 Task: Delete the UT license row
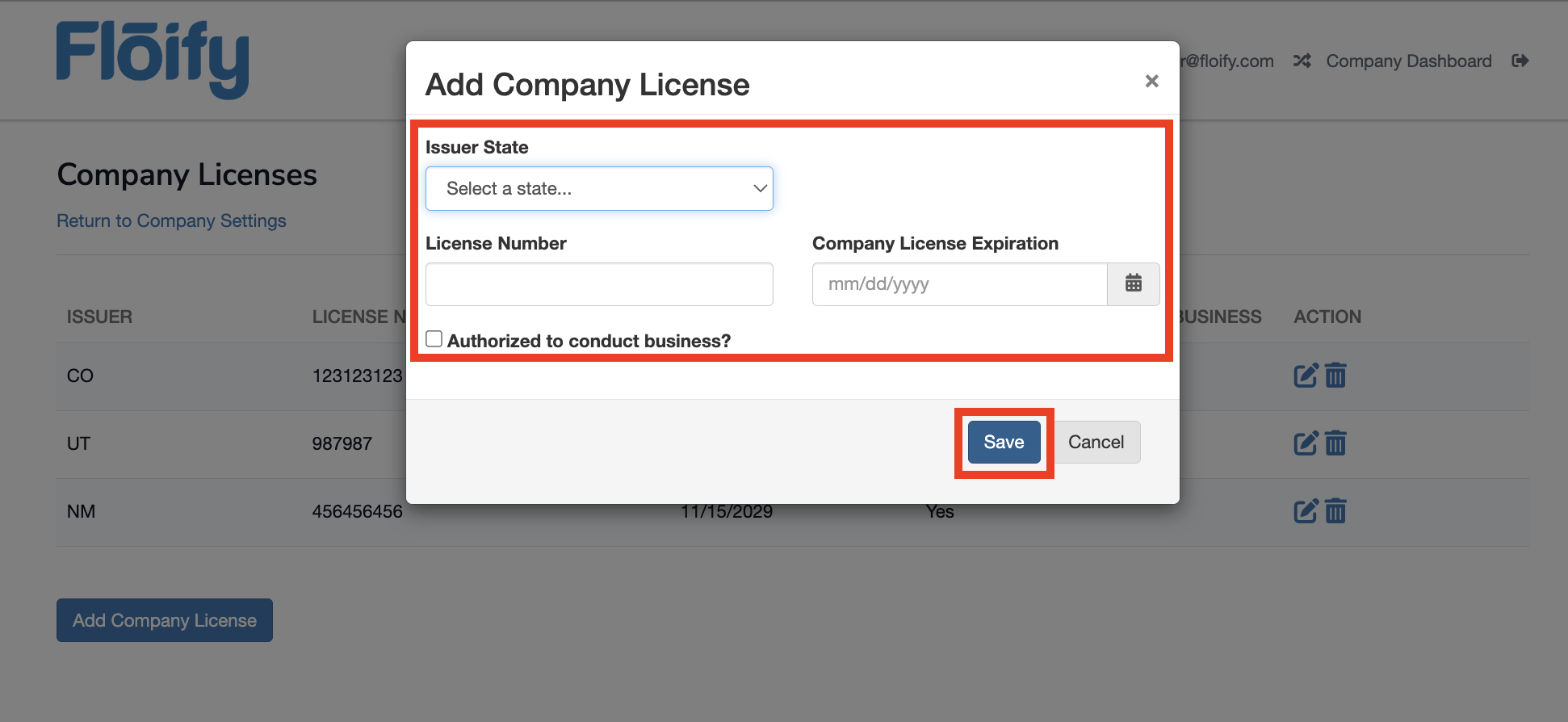click(x=1336, y=443)
